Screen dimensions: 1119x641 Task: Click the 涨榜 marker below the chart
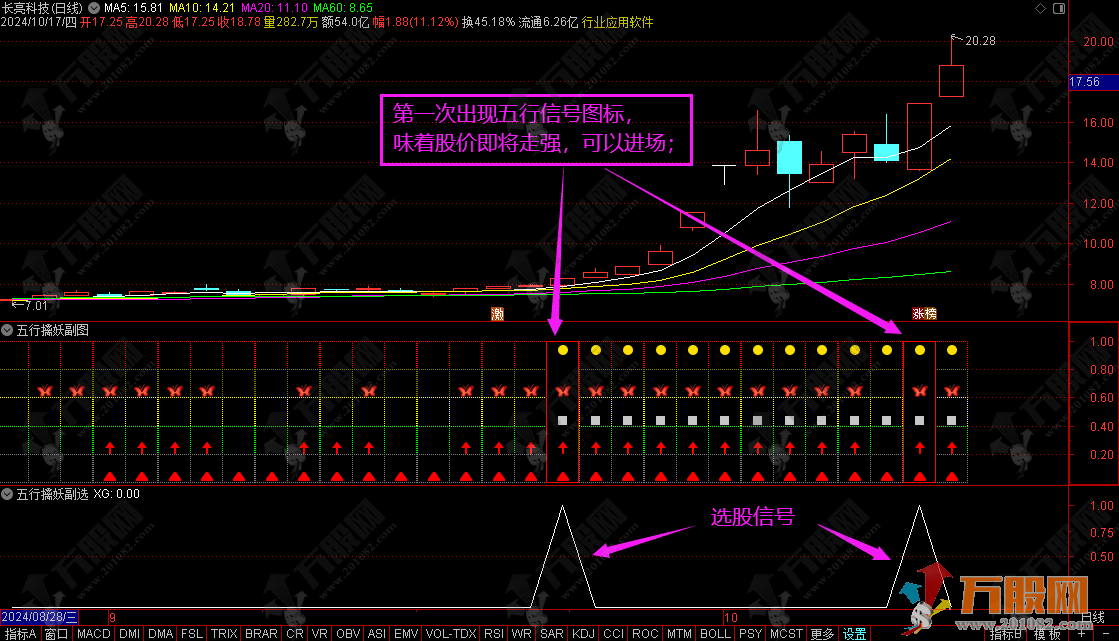[924, 314]
